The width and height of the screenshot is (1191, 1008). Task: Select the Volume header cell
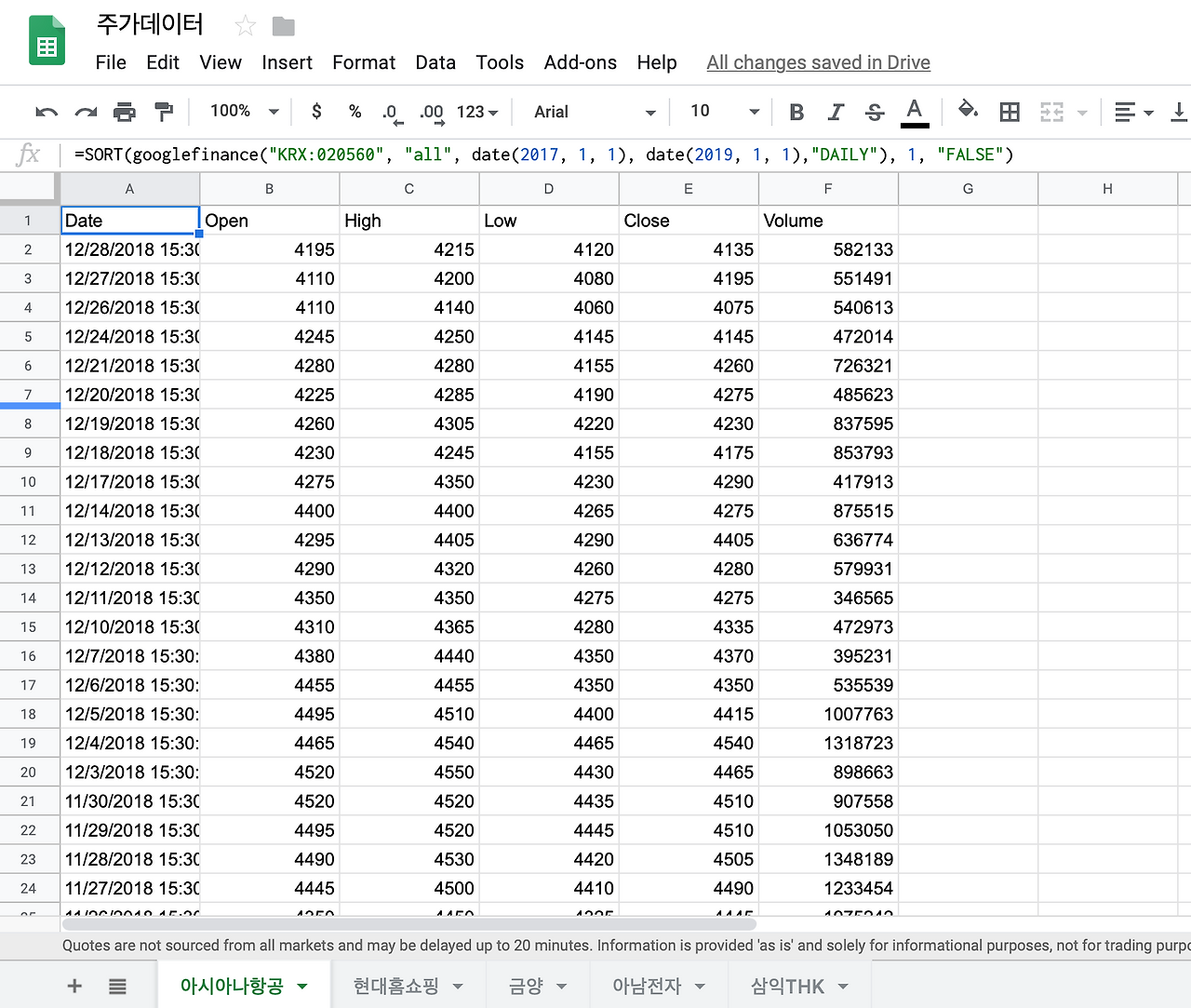coord(828,221)
